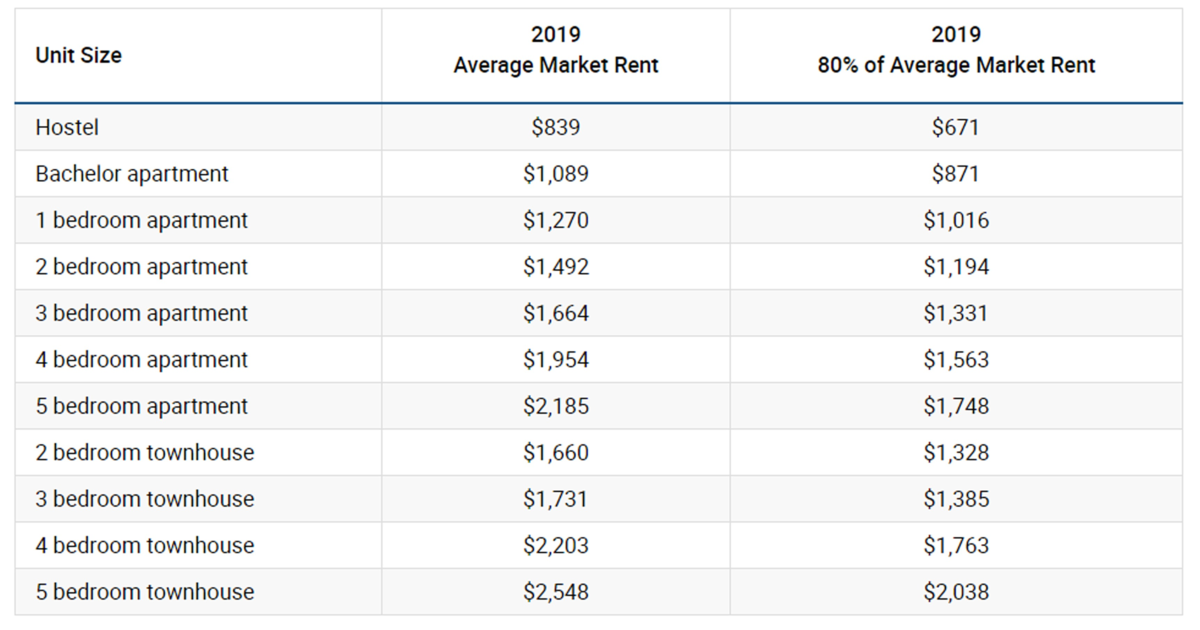Select the 5 bedroom townhouse label
This screenshot has width=1200, height=630.
144,592
